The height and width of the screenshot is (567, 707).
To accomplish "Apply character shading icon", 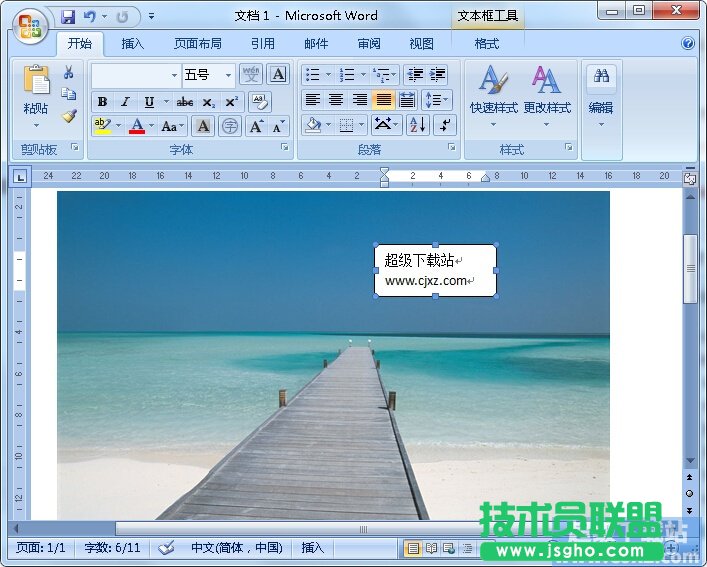I will 203,126.
